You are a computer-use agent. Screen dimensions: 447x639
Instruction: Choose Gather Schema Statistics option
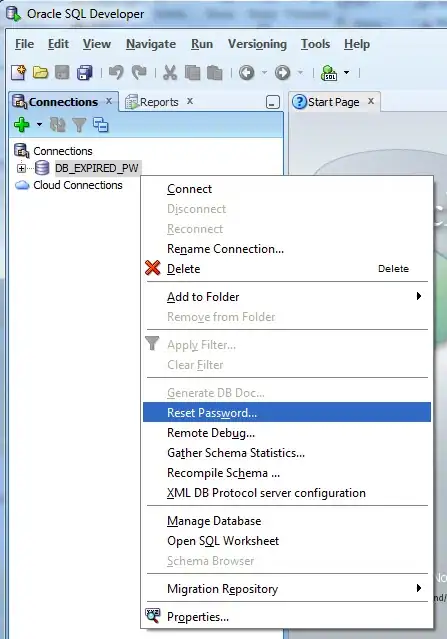click(287, 453)
